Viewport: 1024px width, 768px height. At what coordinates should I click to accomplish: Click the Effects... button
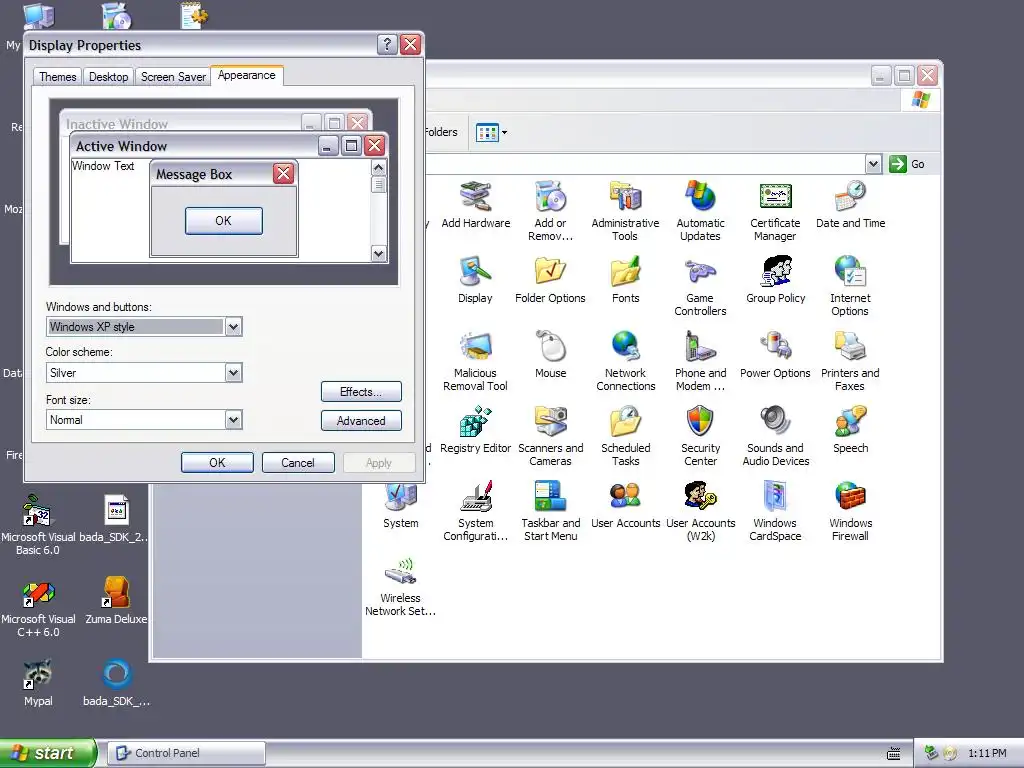click(x=361, y=392)
